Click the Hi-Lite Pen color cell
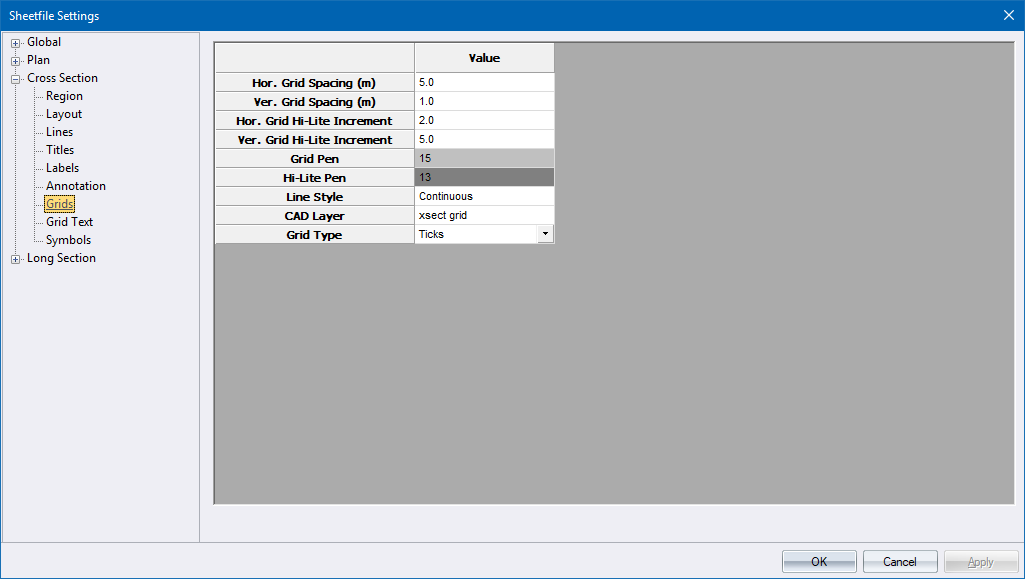The height and width of the screenshot is (579, 1025). pyautogui.click(x=484, y=177)
